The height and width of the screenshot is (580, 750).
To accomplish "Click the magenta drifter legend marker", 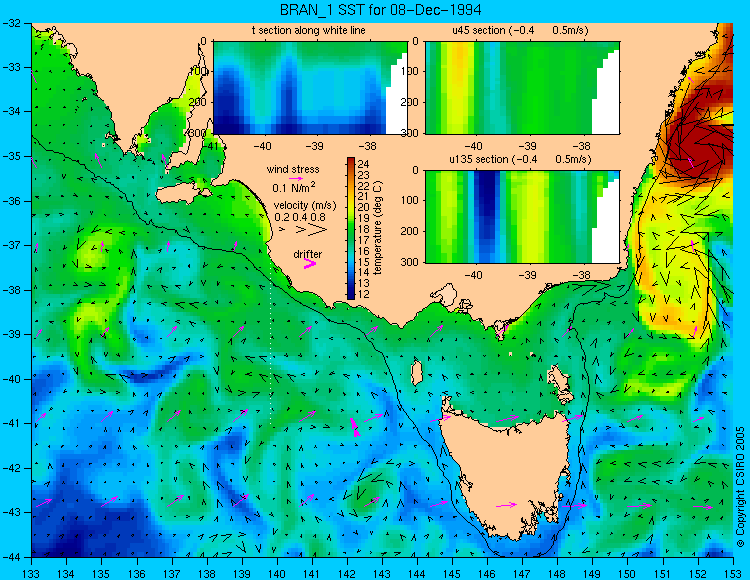I will click(310, 263).
